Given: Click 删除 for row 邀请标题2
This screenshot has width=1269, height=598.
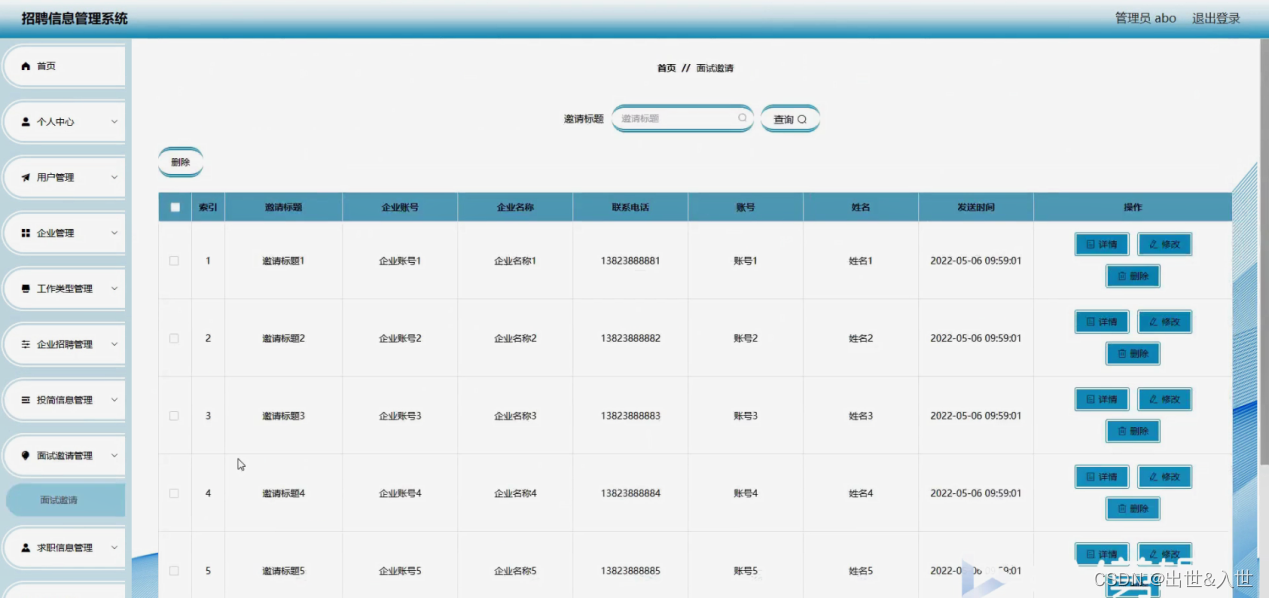Looking at the screenshot, I should click(1133, 353).
